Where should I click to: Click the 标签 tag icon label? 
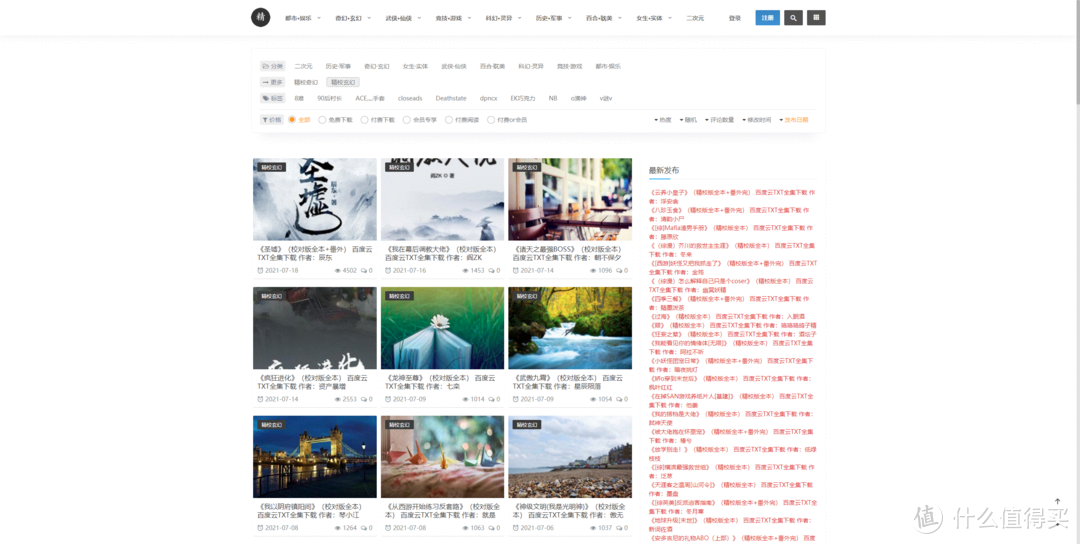point(273,98)
